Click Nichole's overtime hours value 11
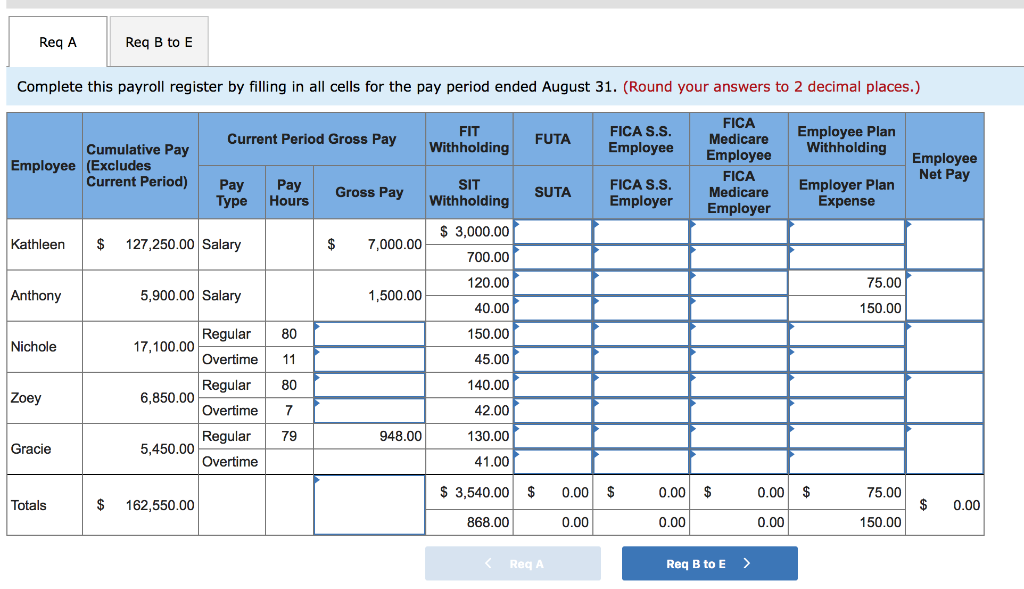The width and height of the screenshot is (1024, 589). pos(289,360)
